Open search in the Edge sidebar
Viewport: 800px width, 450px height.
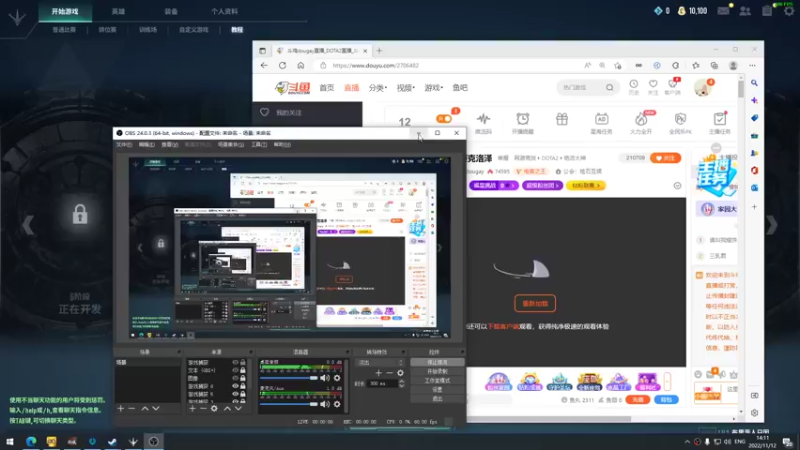coord(754,83)
